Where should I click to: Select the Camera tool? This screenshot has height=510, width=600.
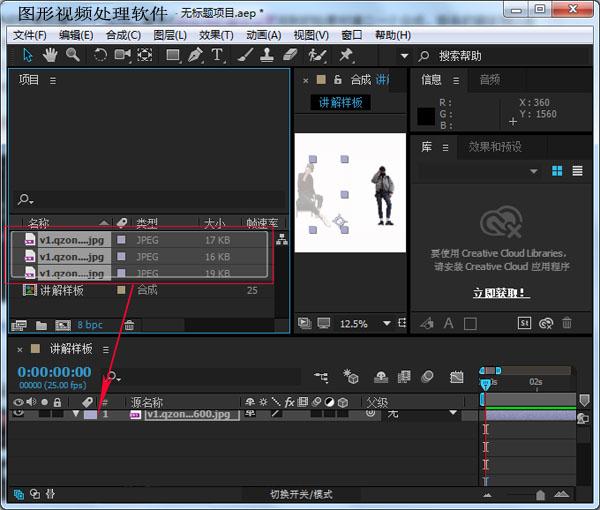click(122, 55)
